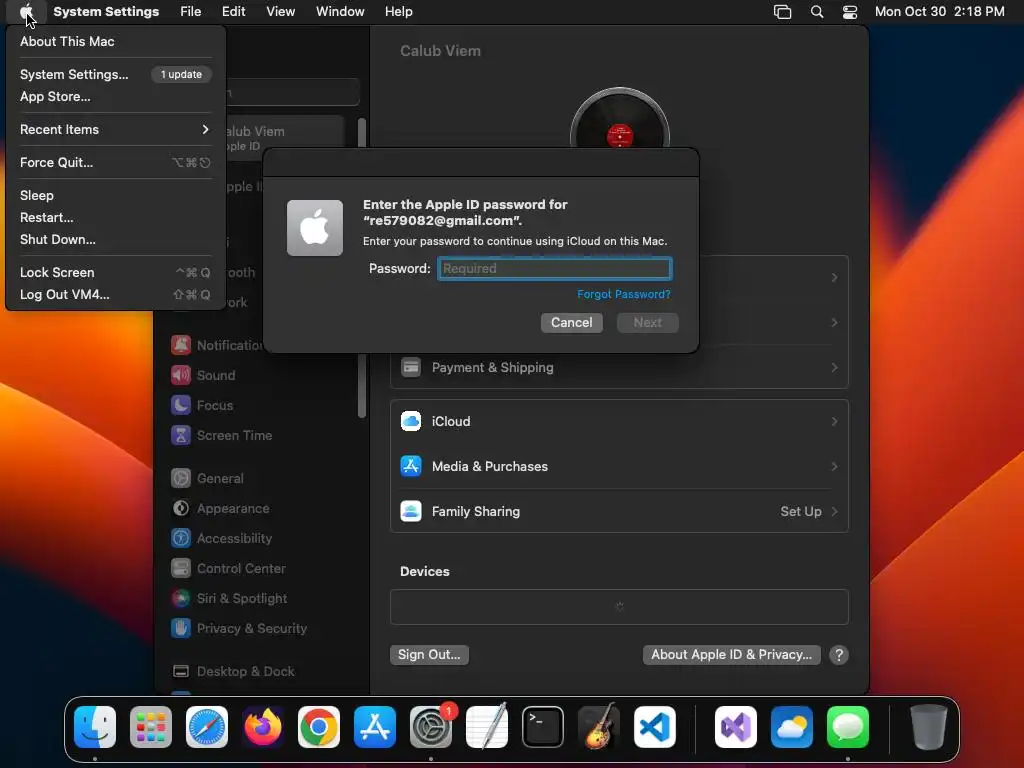Screen dimensions: 1024x768
Task: Click the Family Sharing icon
Action: coord(411,511)
